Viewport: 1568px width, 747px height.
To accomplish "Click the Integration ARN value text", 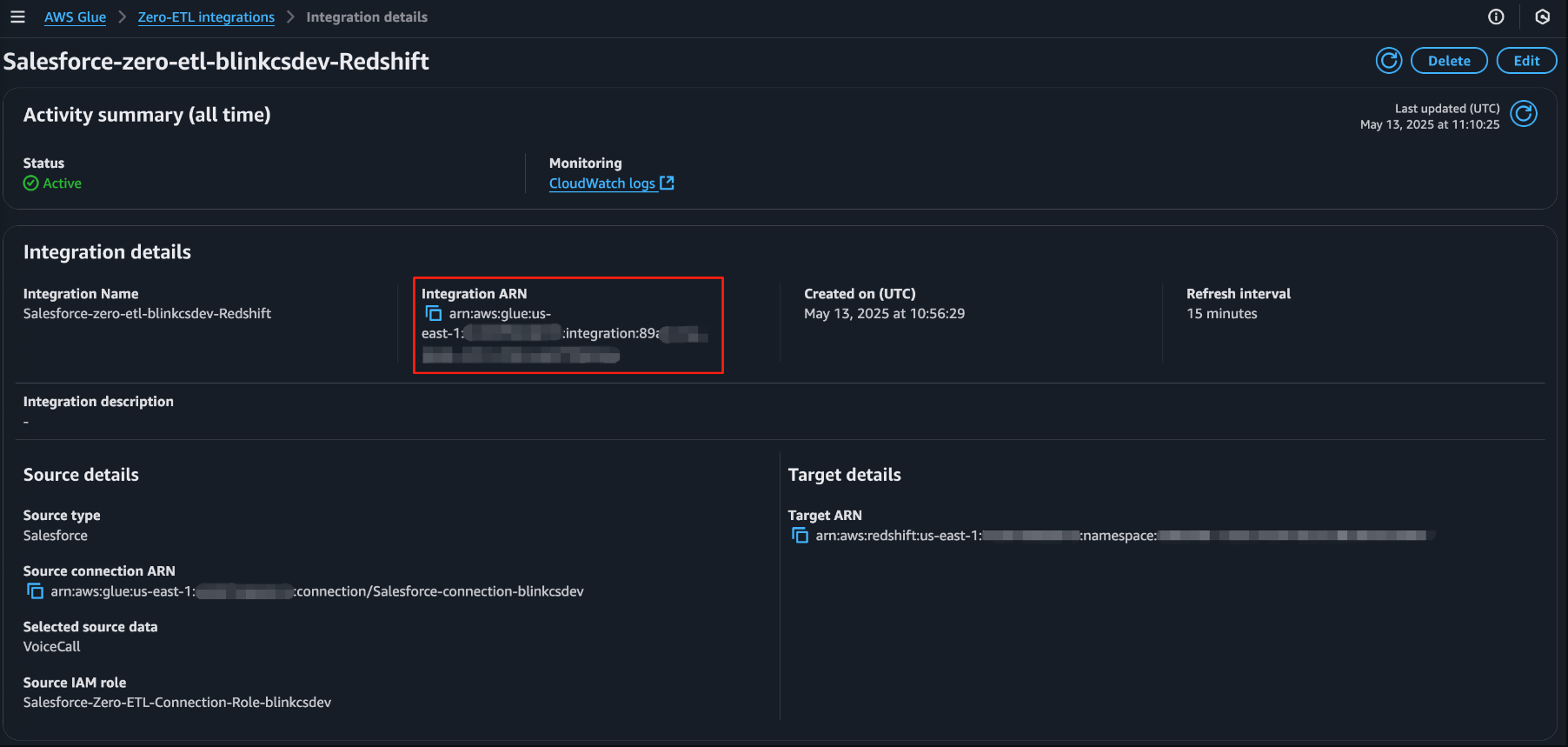I will [x=565, y=334].
